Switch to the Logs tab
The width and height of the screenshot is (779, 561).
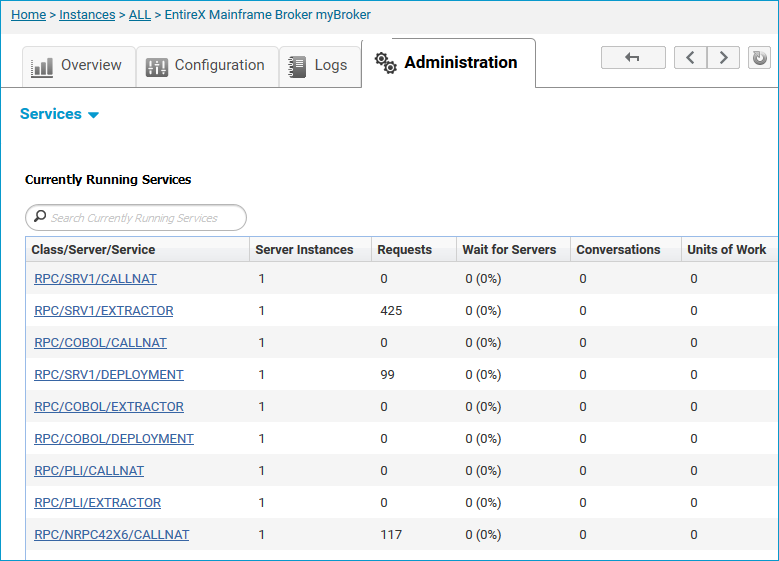(320, 67)
